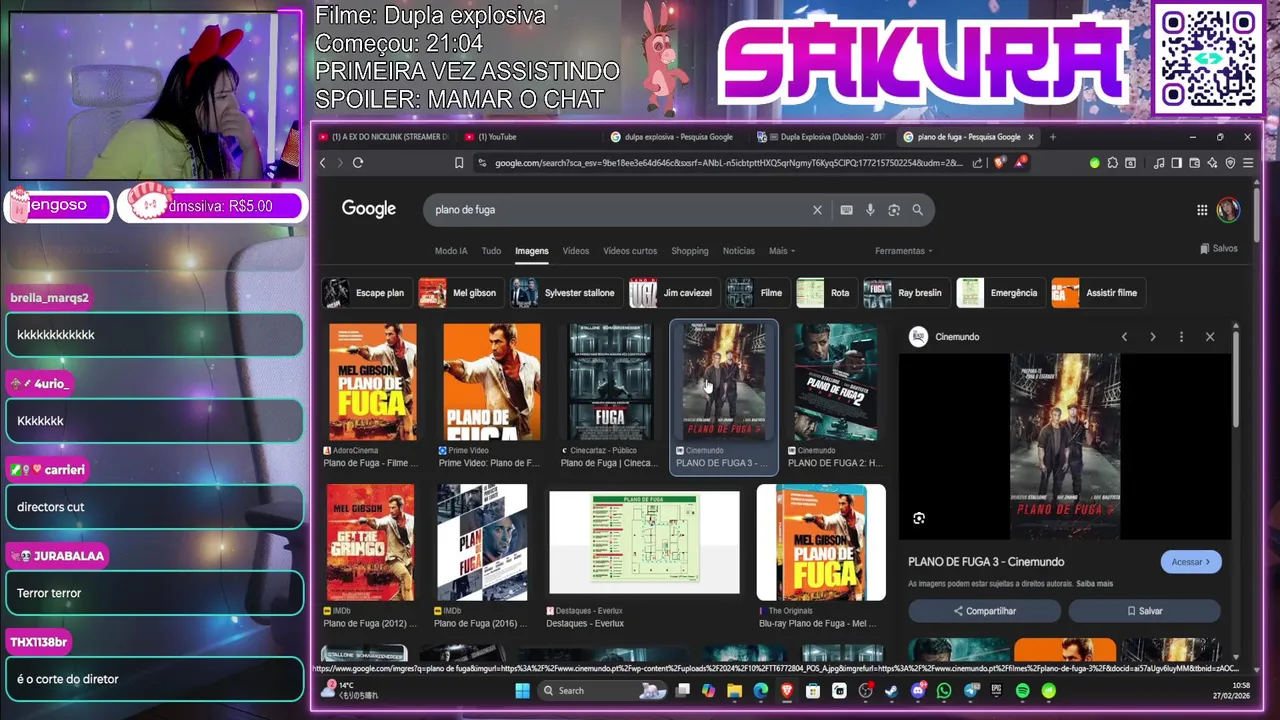This screenshot has width=1280, height=720.
Task: Switch to the Notícias tab
Action: (739, 251)
